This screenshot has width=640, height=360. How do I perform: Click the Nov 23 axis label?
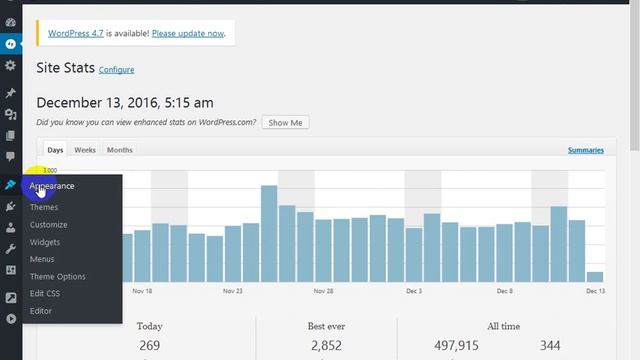(233, 291)
